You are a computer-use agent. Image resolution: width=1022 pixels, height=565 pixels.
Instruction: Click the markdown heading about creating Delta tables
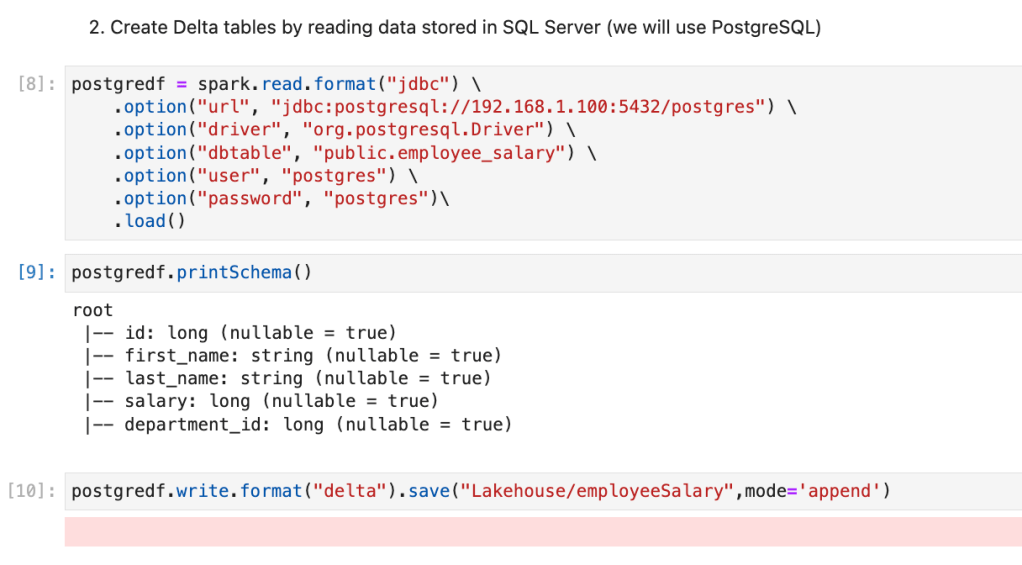455,28
